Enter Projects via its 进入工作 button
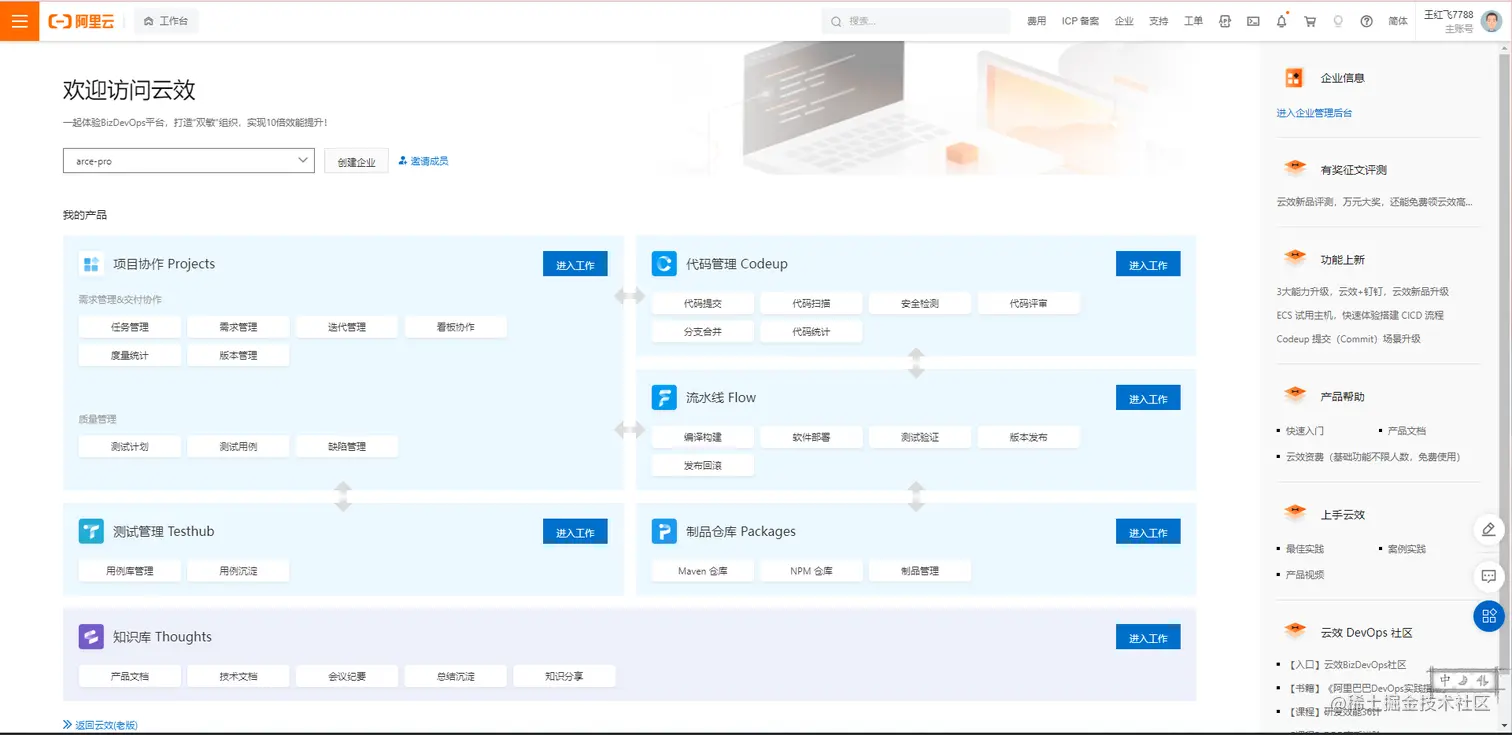1512x735 pixels. point(575,264)
